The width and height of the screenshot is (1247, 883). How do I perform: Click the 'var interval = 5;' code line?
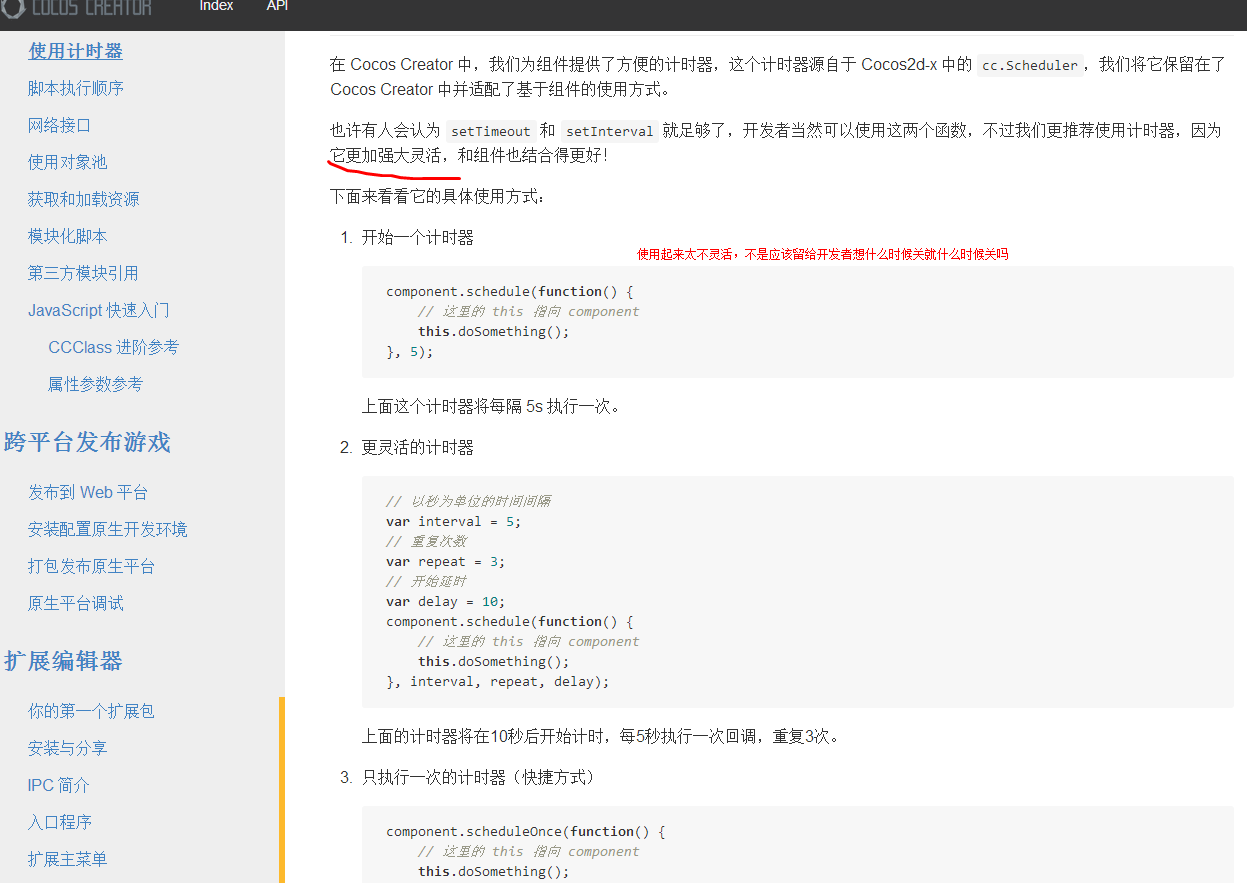[453, 521]
